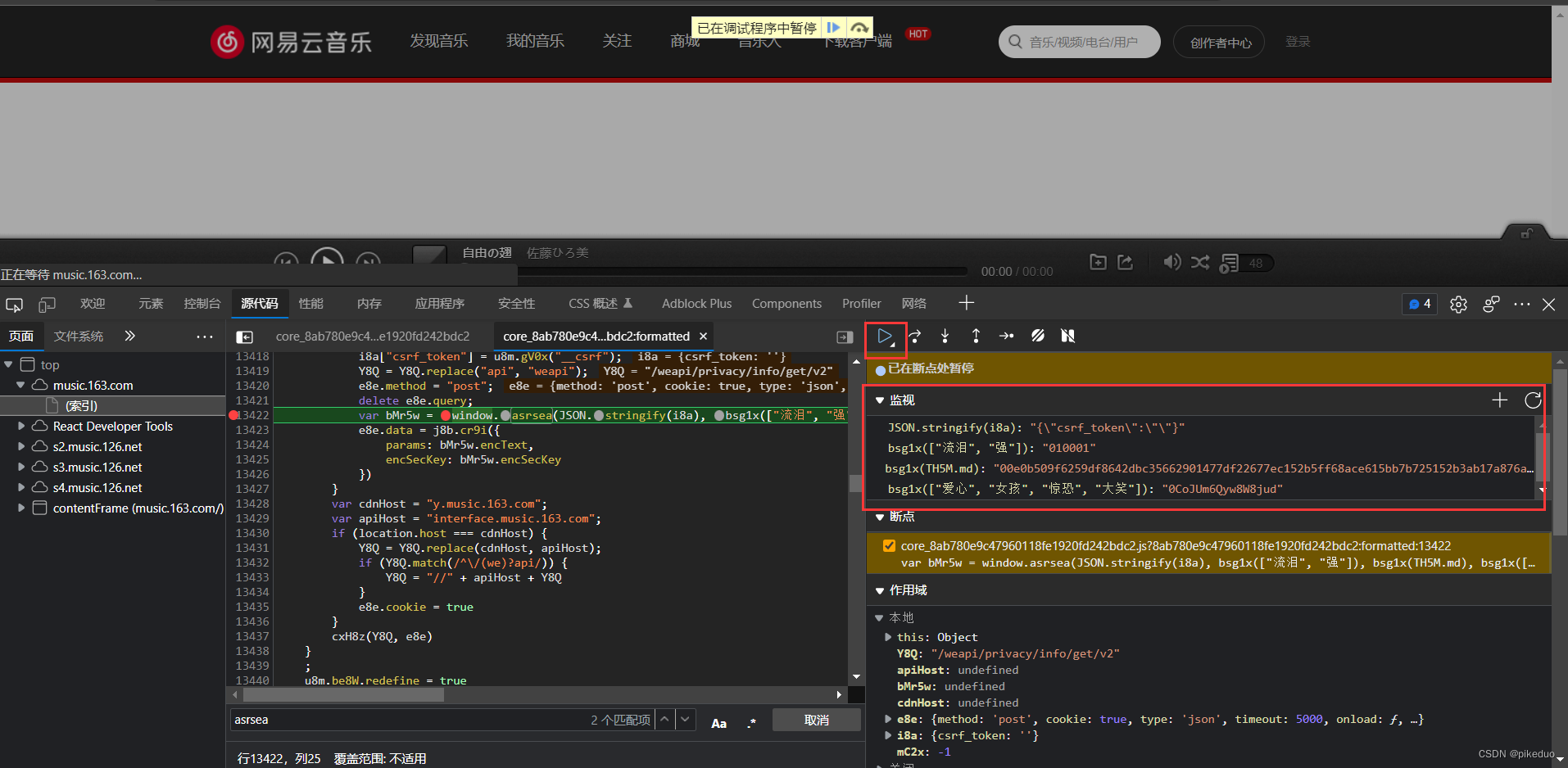
Task: Refresh the watch expressions
Action: 1533,400
